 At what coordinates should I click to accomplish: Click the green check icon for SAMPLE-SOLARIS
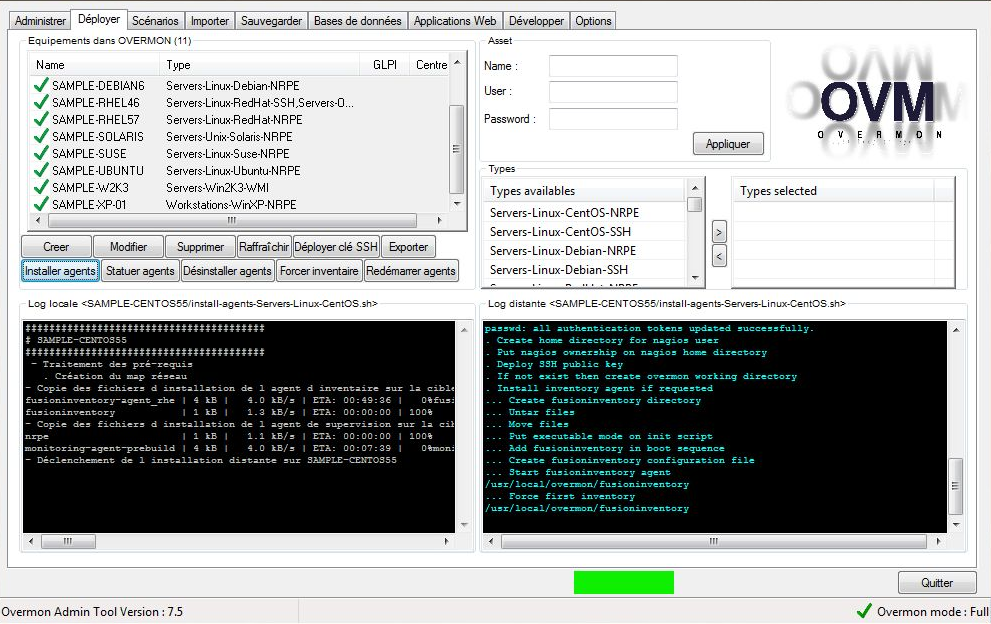(41, 136)
